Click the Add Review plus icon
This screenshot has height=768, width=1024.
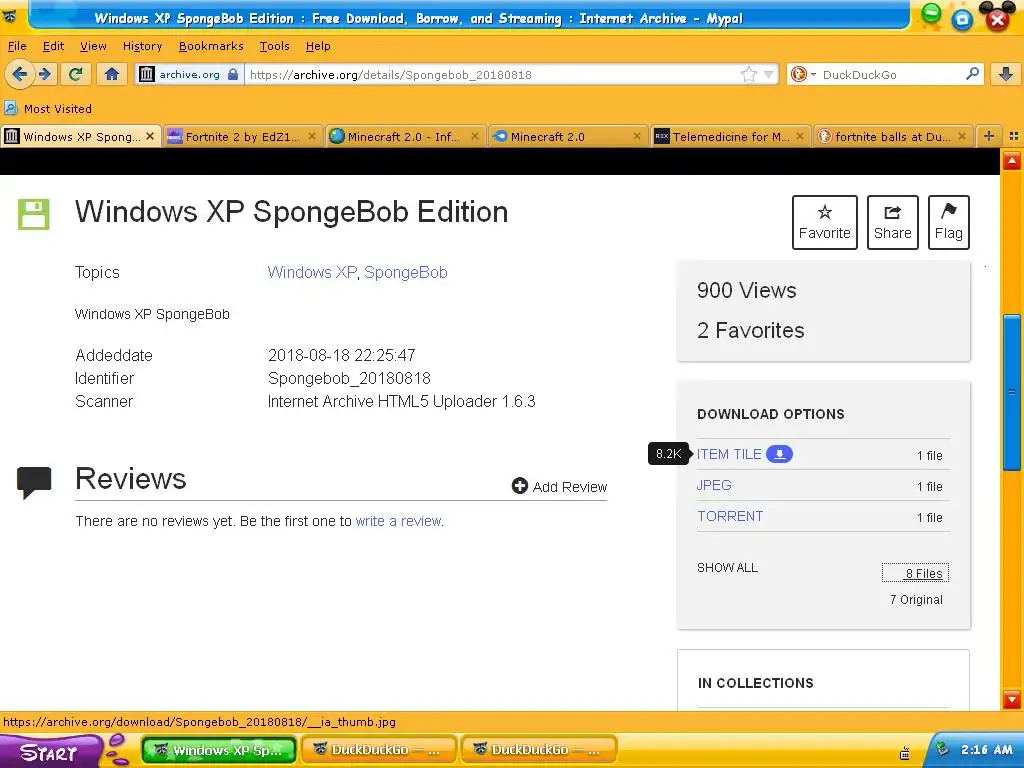519,486
